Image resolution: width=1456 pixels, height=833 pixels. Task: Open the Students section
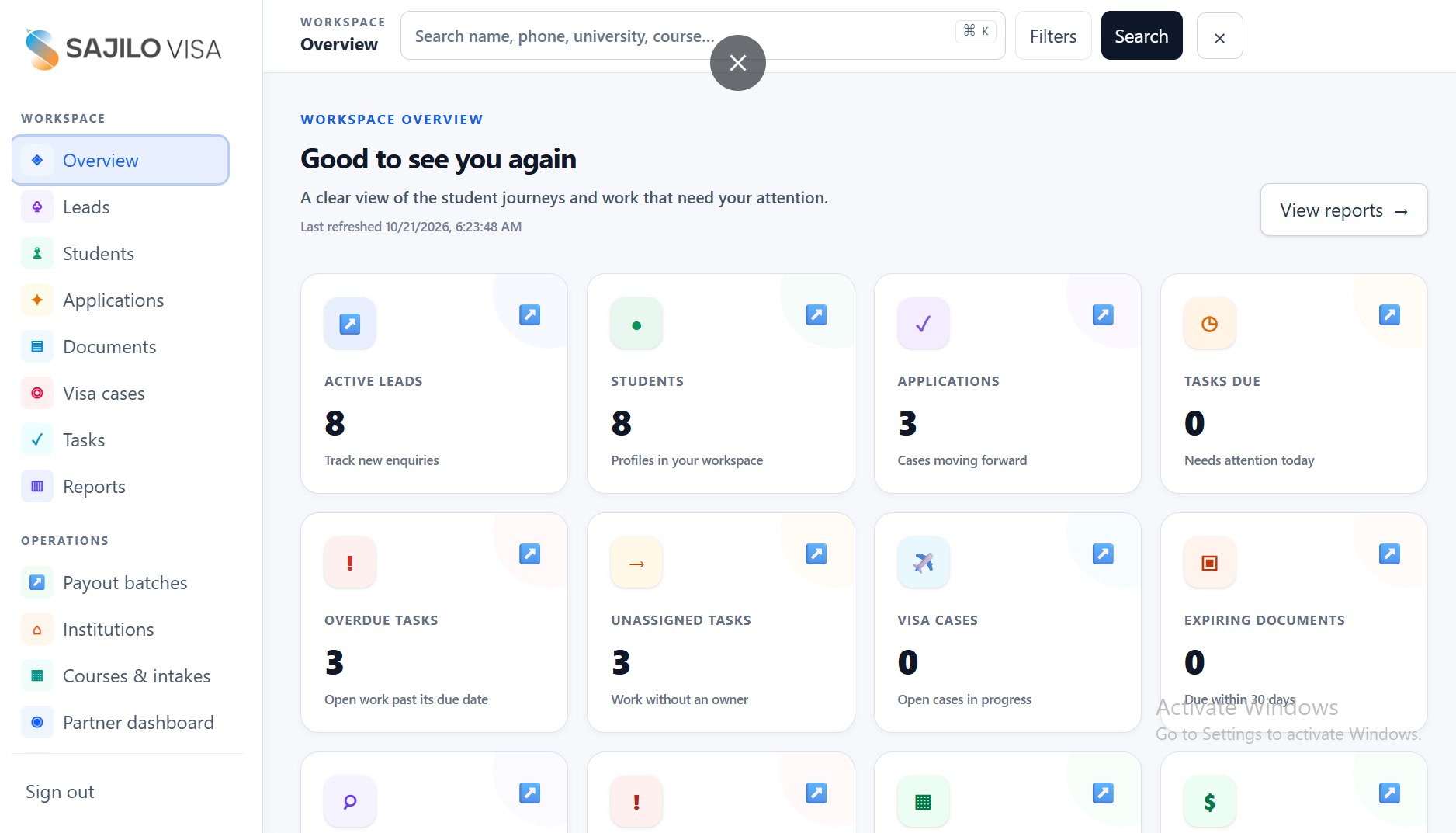click(120, 253)
